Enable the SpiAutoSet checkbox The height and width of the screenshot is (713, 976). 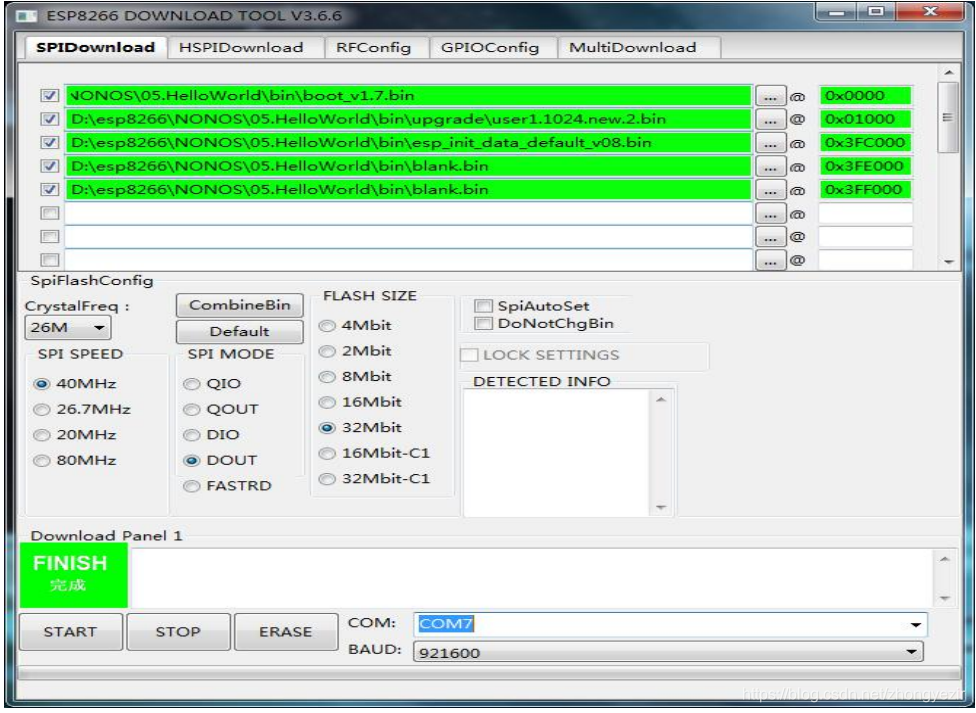(483, 306)
